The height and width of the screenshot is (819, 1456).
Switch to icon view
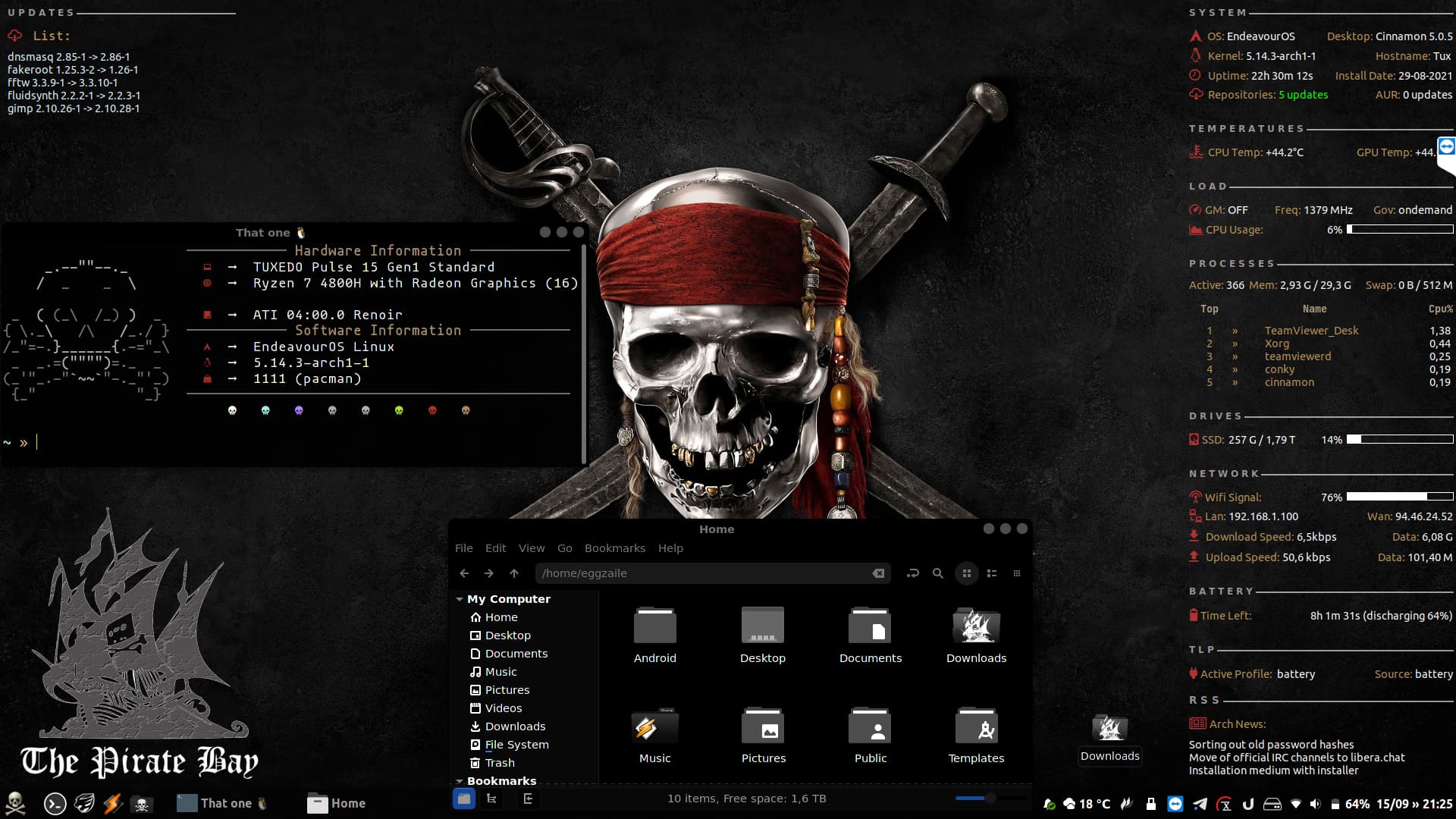966,573
